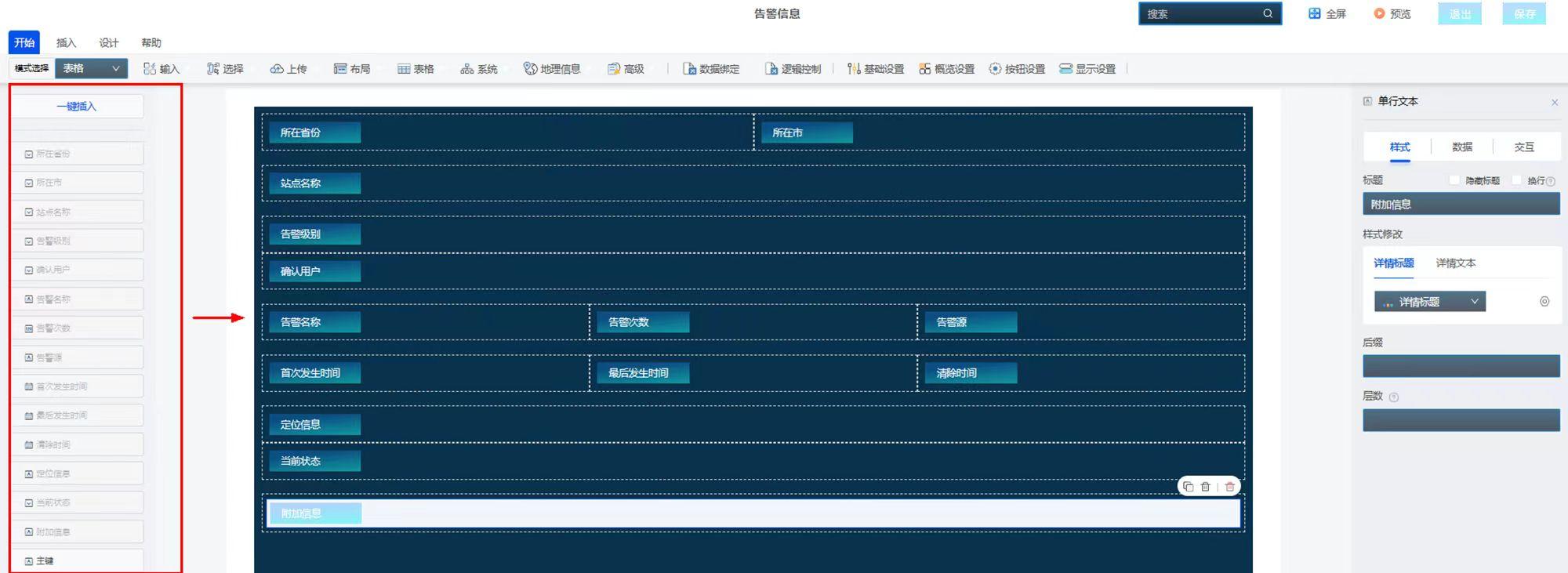Select 当前状态 field in left list
Viewport: 1568px width, 573px height.
pos(77,502)
